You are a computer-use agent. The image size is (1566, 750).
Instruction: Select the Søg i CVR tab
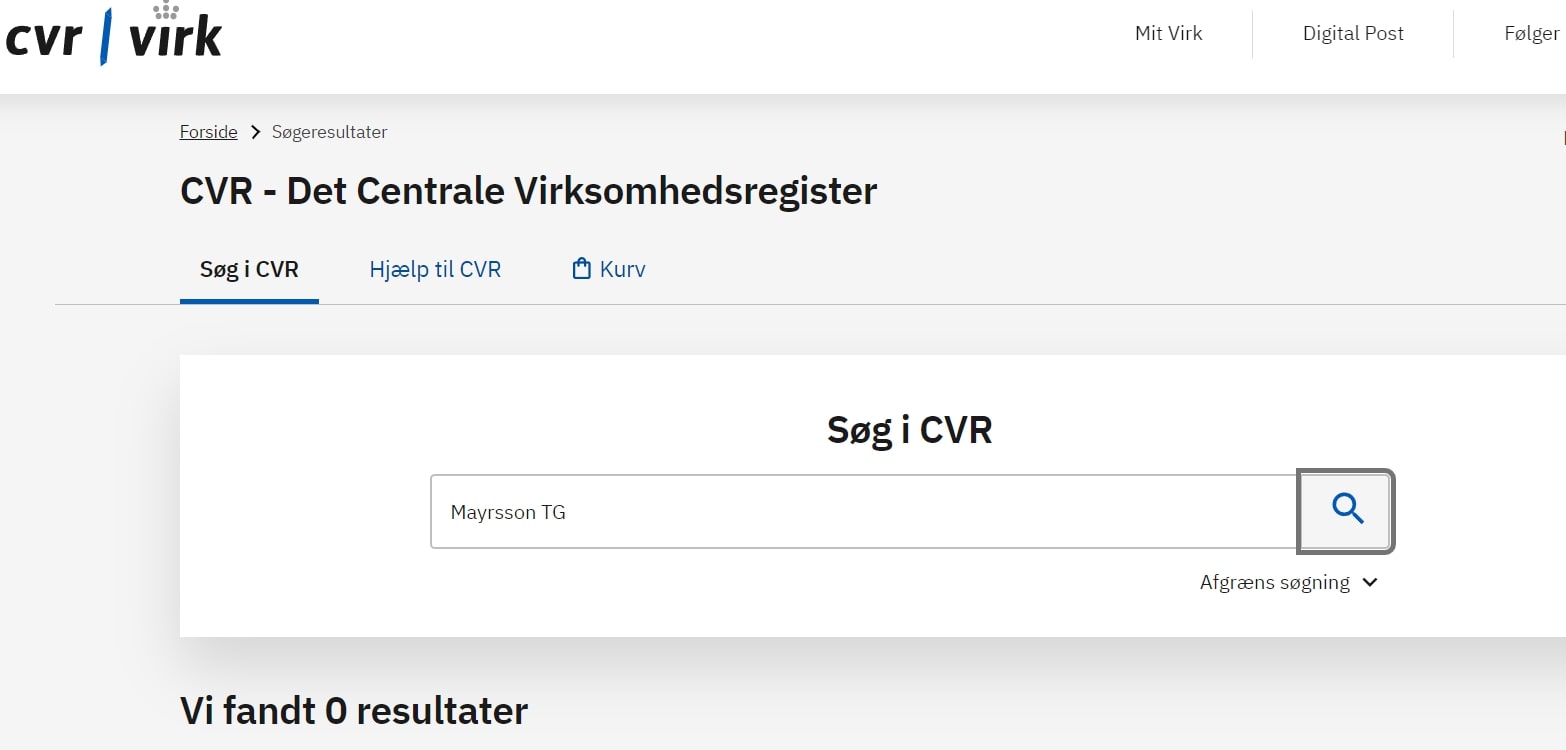[249, 270]
